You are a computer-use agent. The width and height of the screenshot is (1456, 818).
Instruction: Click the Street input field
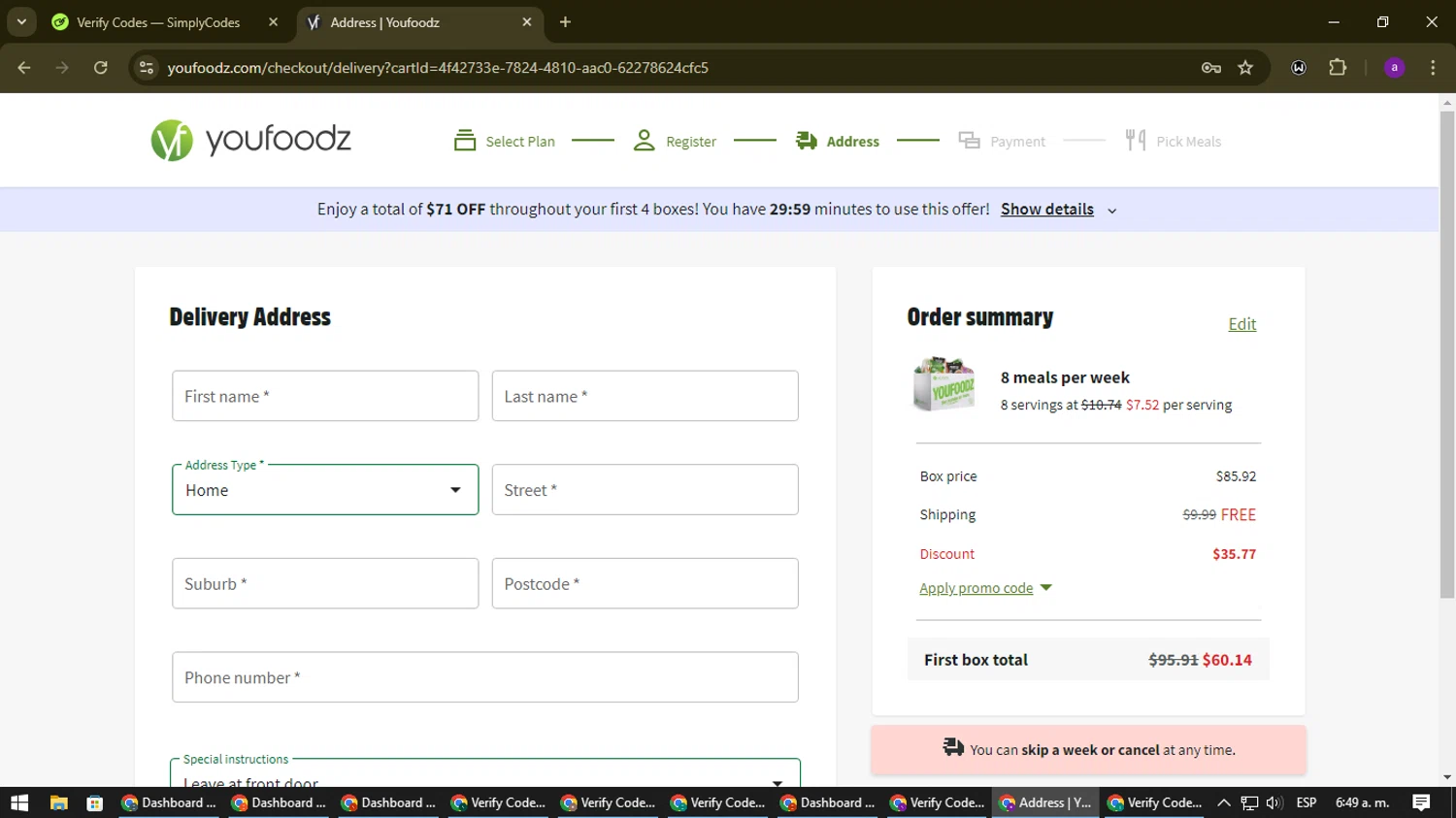coord(645,490)
